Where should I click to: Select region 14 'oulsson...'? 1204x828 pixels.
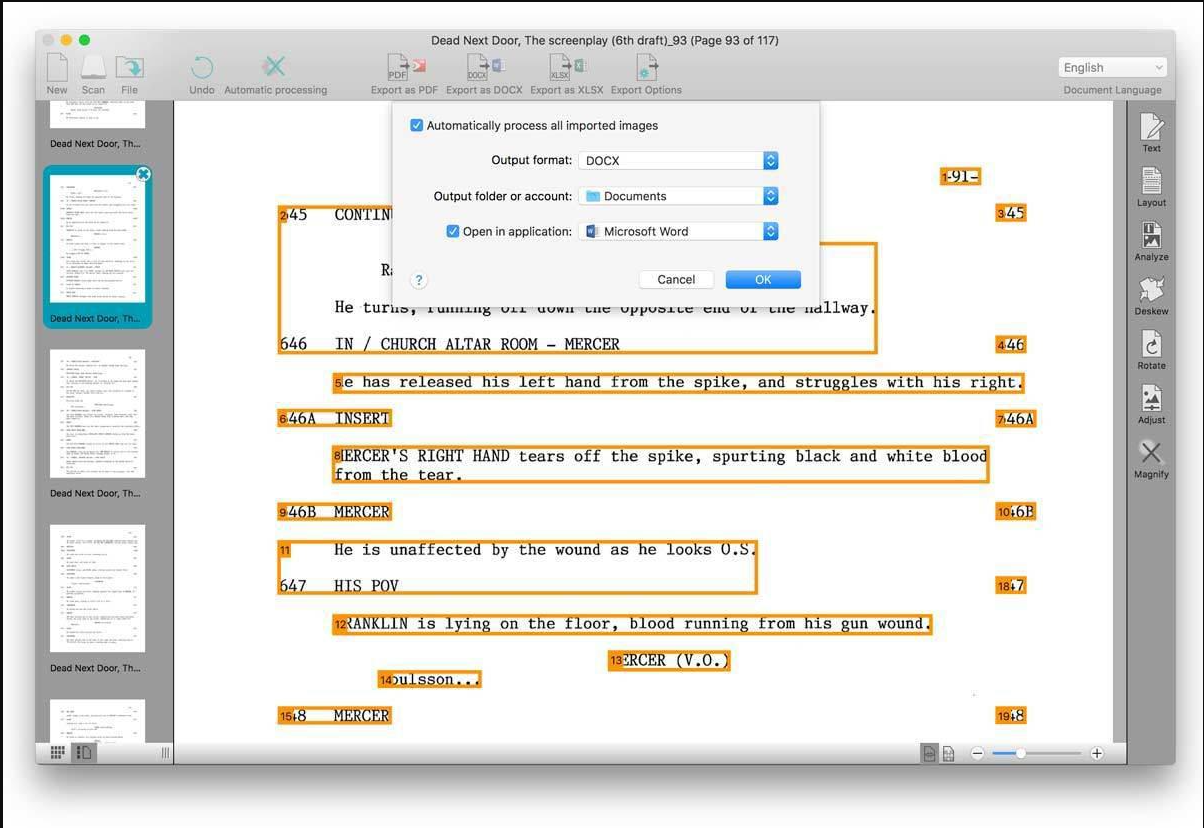pos(429,680)
